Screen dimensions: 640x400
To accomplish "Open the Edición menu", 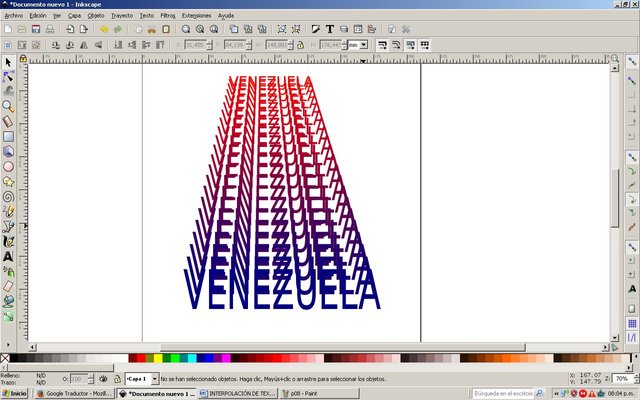I will 38,16.
